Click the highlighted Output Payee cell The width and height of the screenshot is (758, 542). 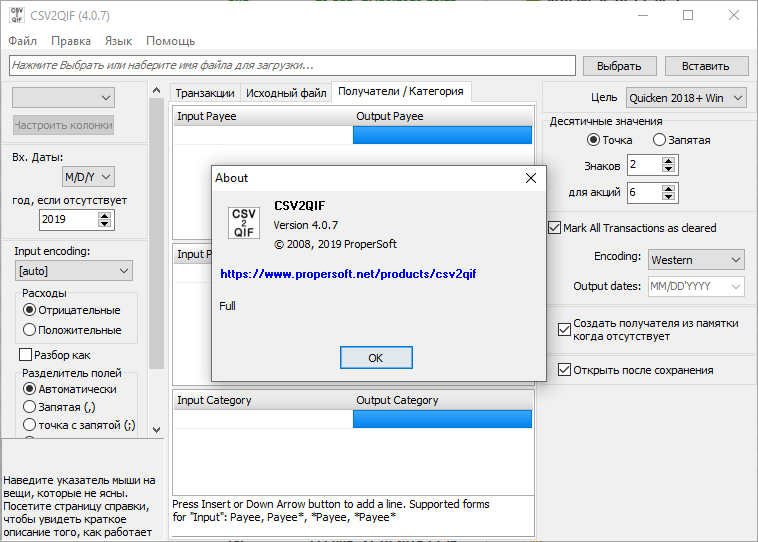442,135
